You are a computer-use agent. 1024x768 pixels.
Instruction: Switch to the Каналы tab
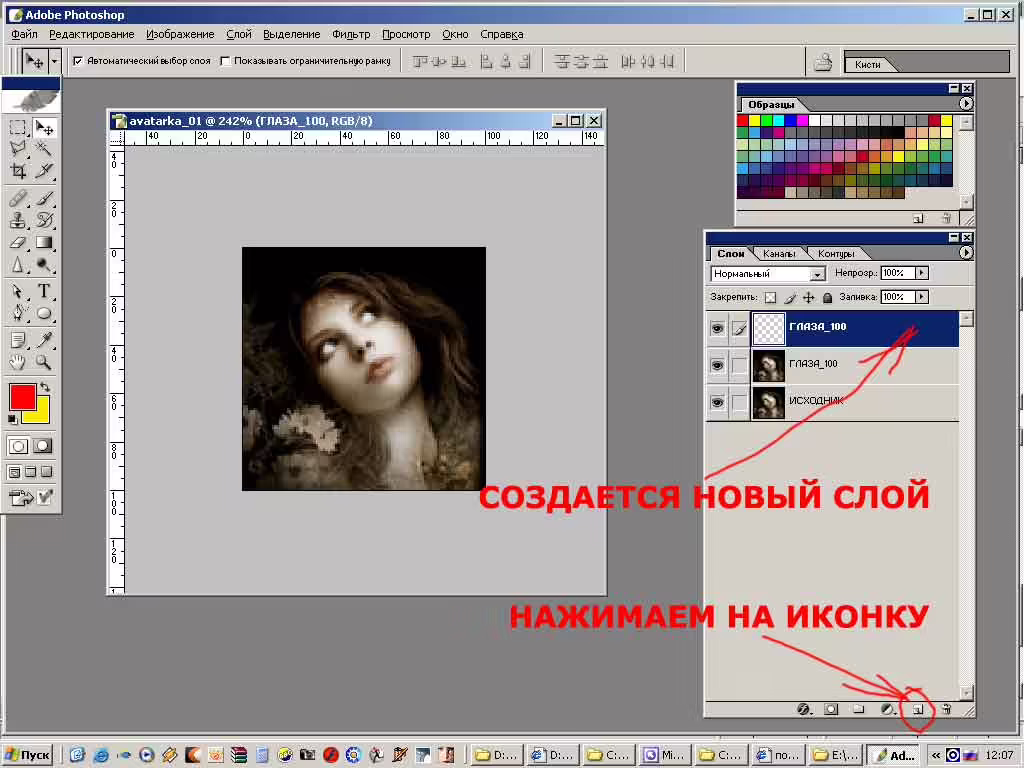point(778,253)
